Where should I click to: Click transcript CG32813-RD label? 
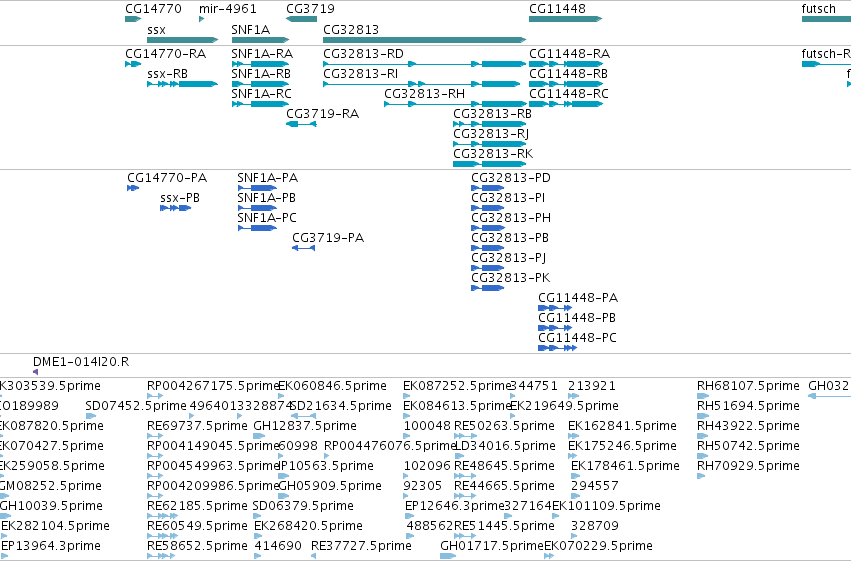[x=364, y=54]
